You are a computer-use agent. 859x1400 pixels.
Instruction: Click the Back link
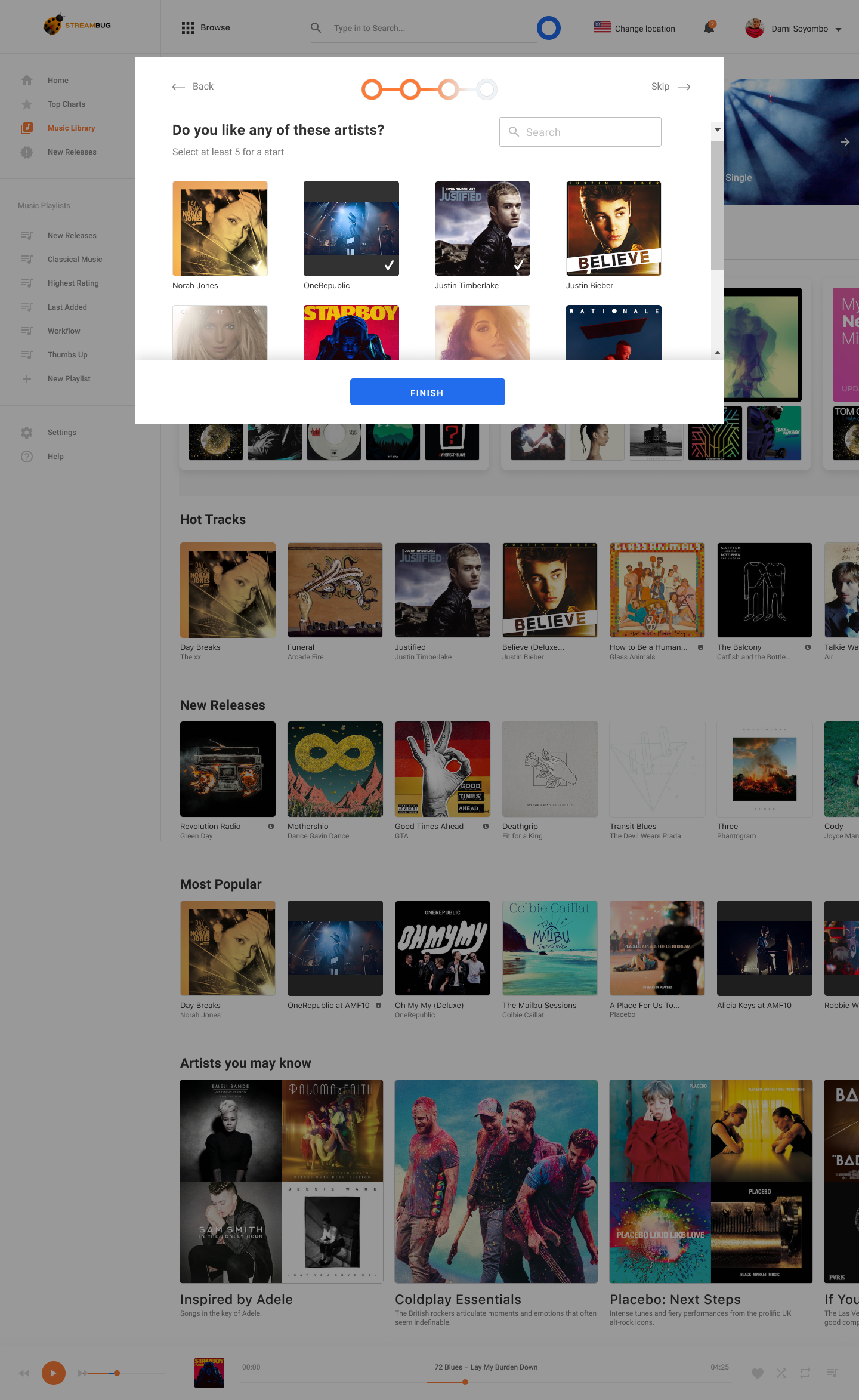tap(203, 87)
